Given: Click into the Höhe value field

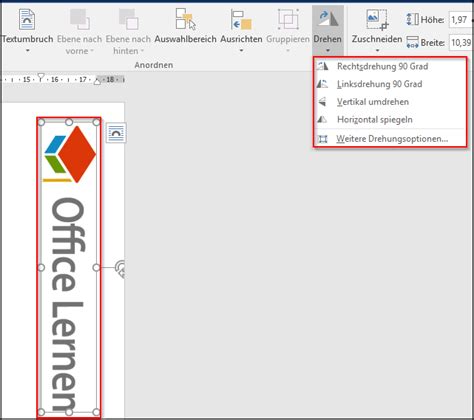Looking at the screenshot, I should [x=461, y=20].
